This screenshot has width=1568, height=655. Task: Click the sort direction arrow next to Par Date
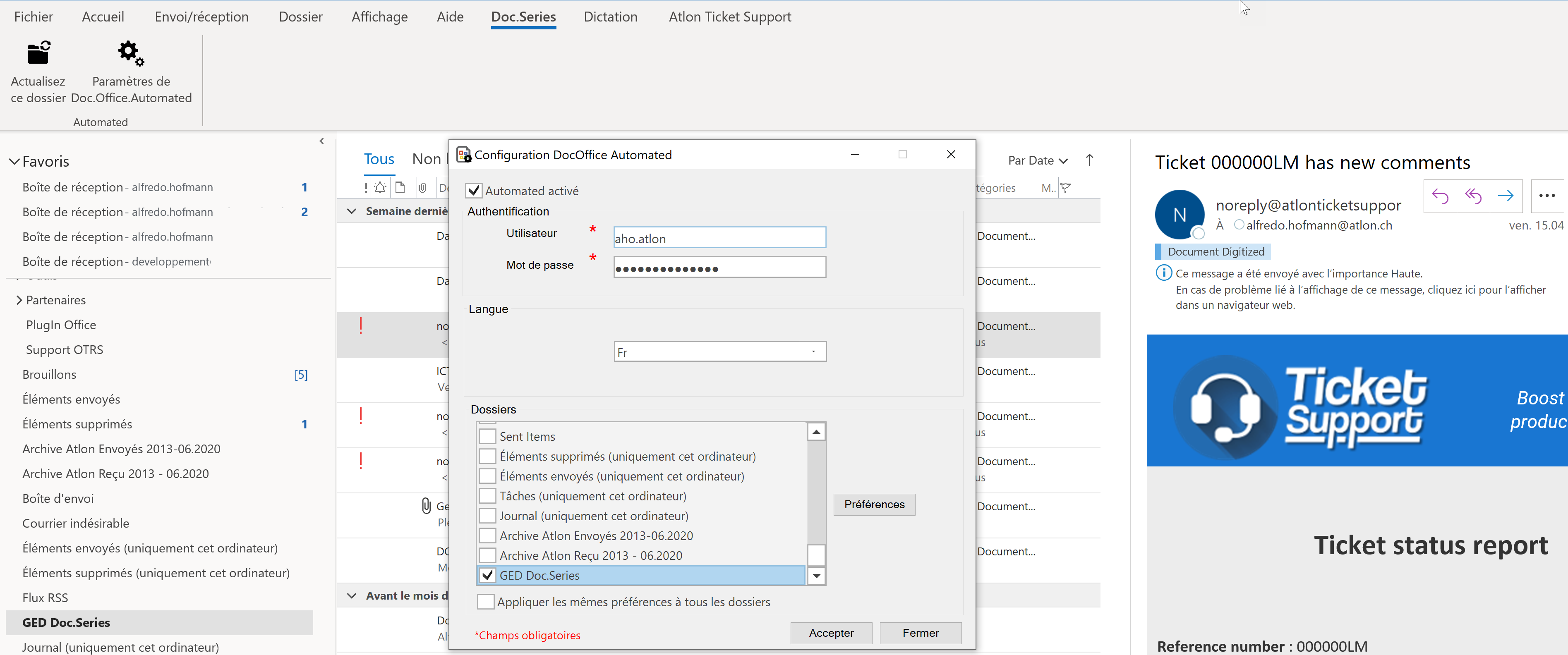click(1090, 160)
